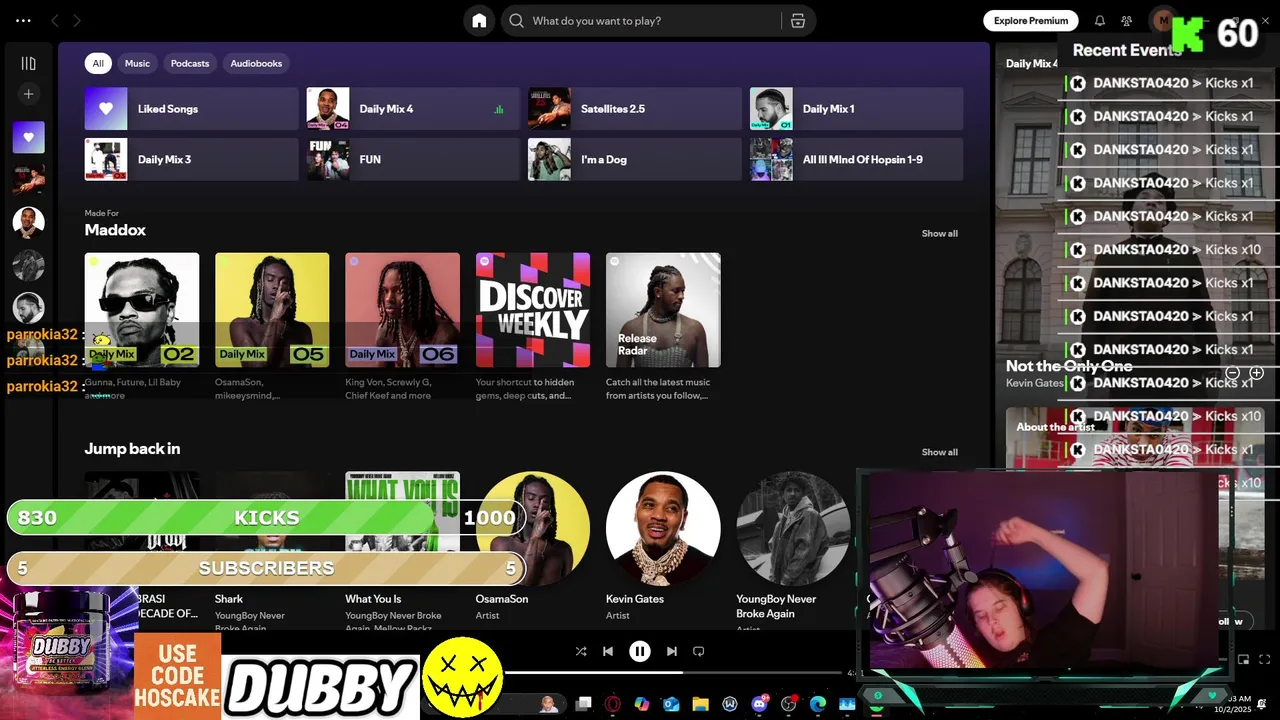Select the Music filter chip
Screen dimensions: 1280x720
[x=137, y=63]
